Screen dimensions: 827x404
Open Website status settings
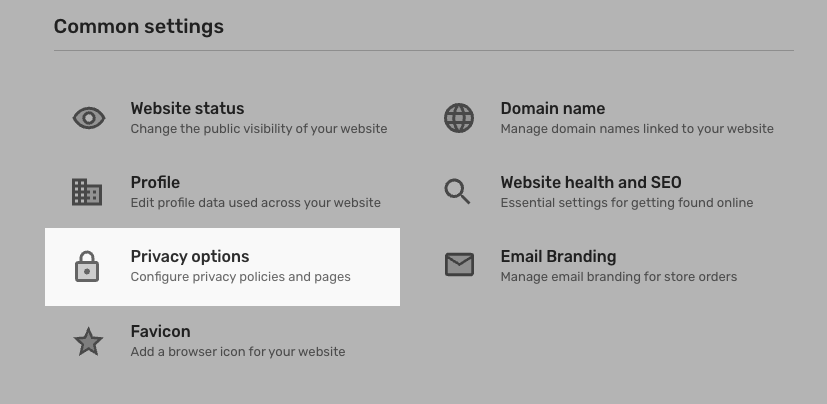(187, 108)
